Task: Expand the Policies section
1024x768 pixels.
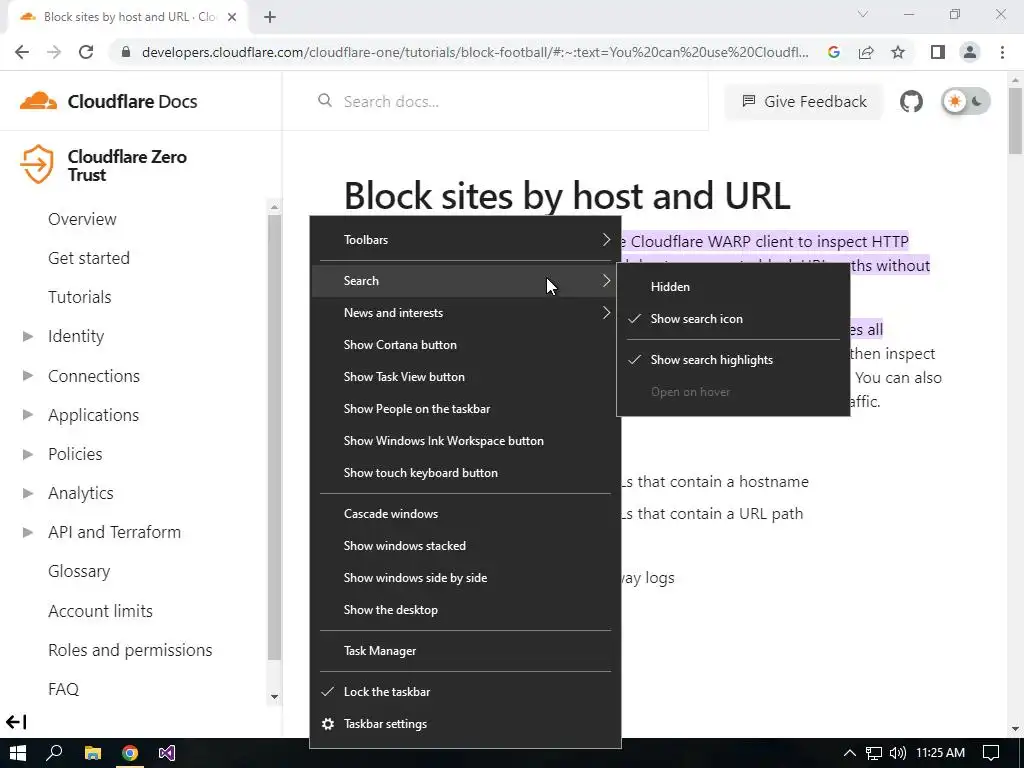Action: pyautogui.click(x=27, y=454)
